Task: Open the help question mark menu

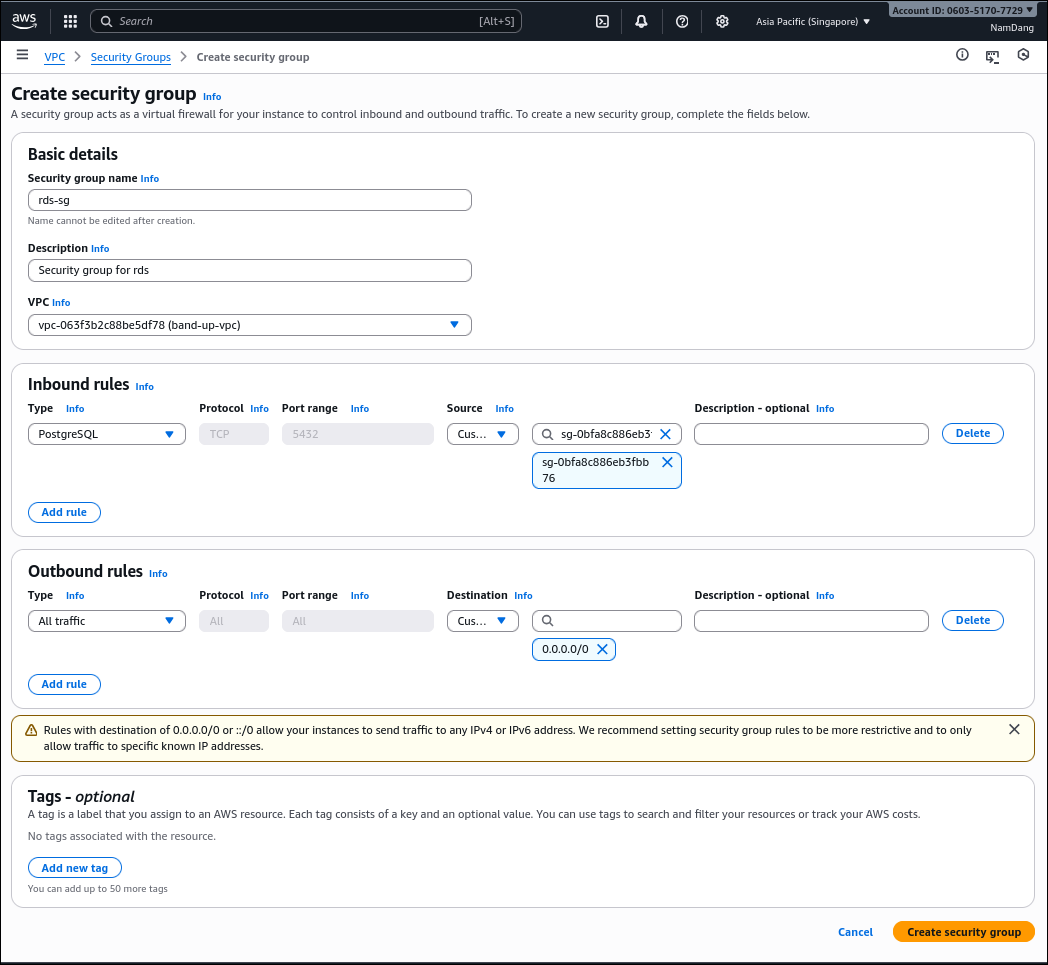Action: (682, 21)
